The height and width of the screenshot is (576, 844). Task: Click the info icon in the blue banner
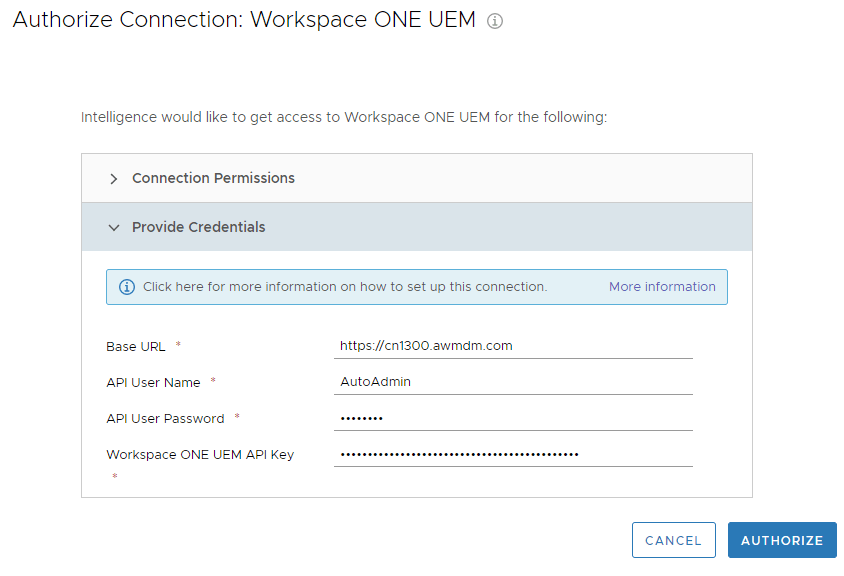(127, 287)
